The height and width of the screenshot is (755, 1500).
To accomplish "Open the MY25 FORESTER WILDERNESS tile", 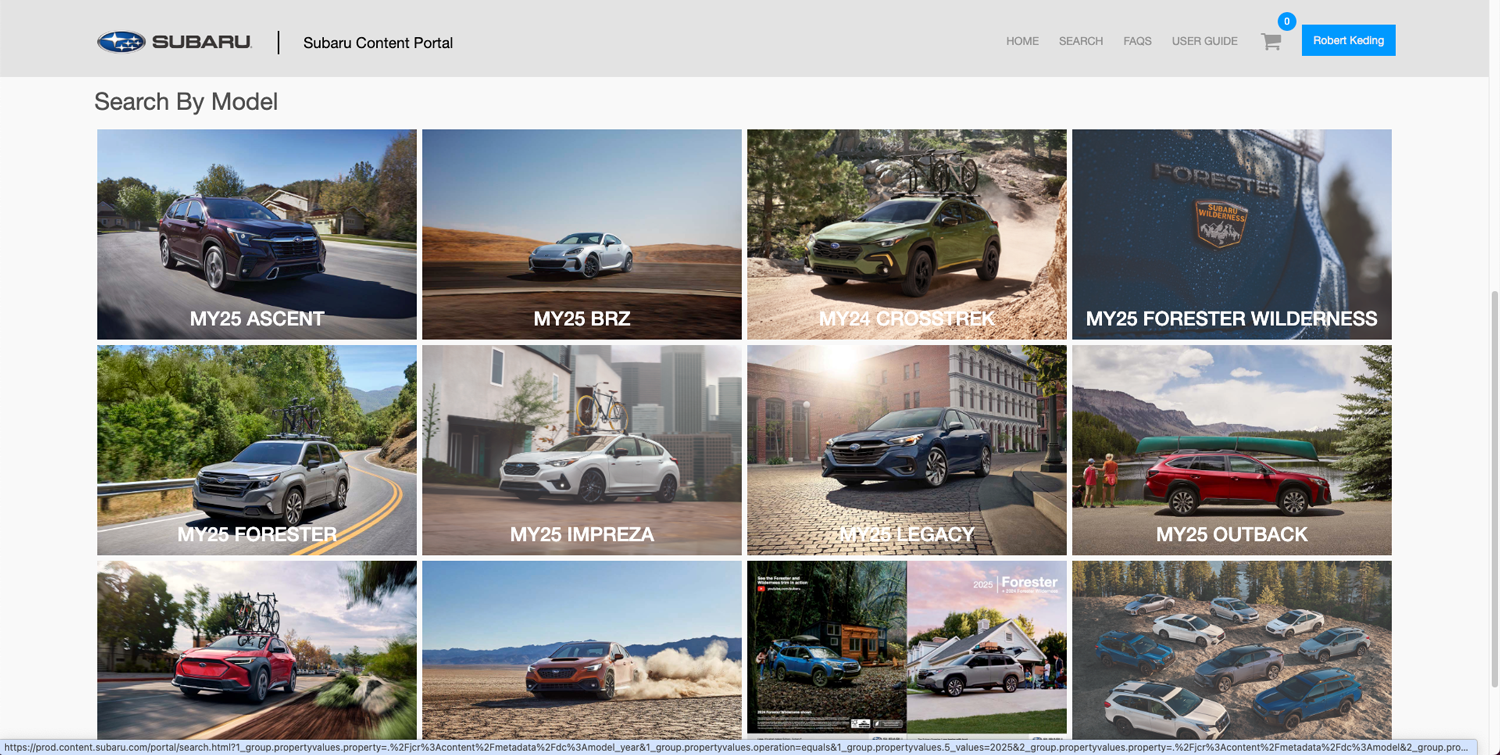I will point(1232,234).
